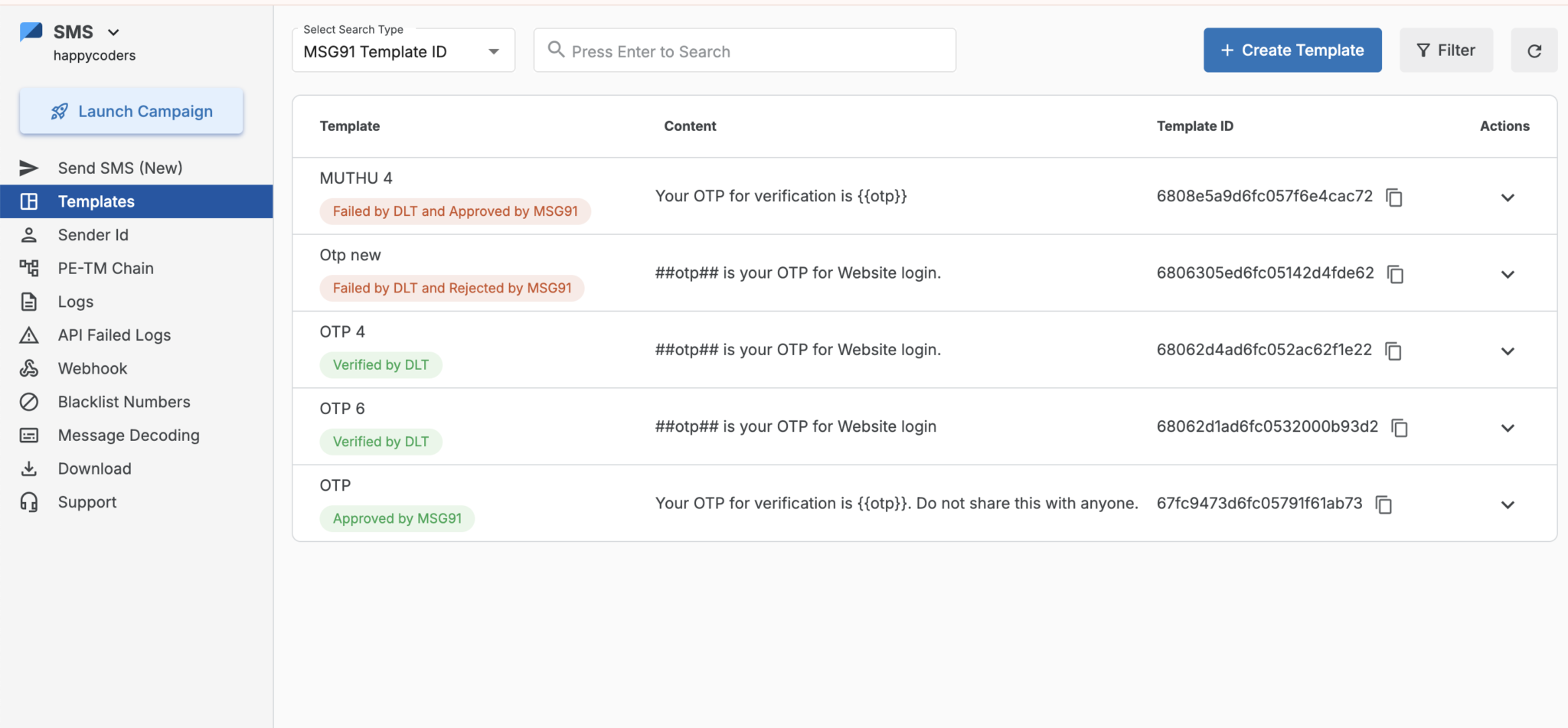Go to PE-TM Chain page
1568x728 pixels.
pos(136,268)
